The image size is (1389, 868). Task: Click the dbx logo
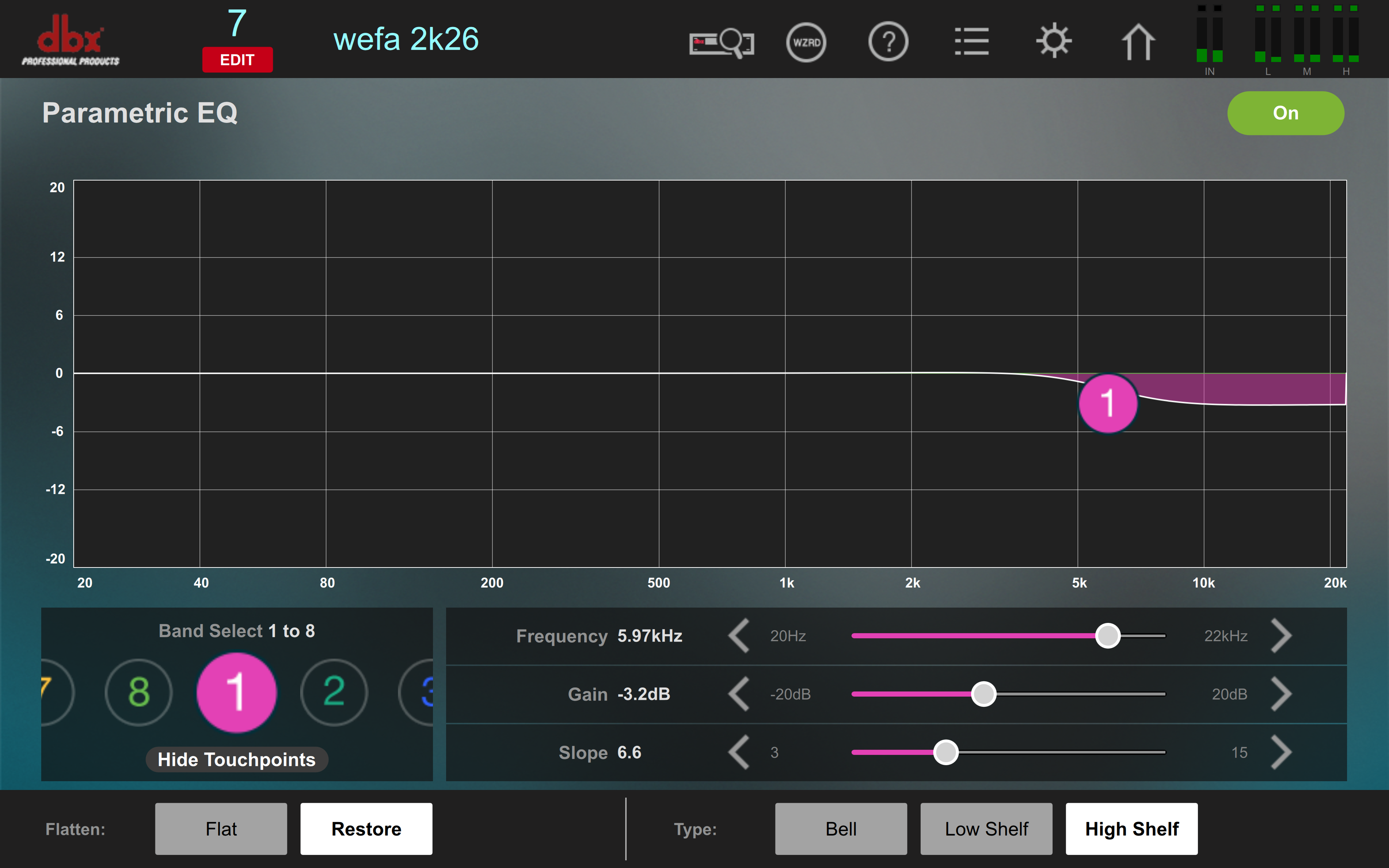(x=71, y=40)
